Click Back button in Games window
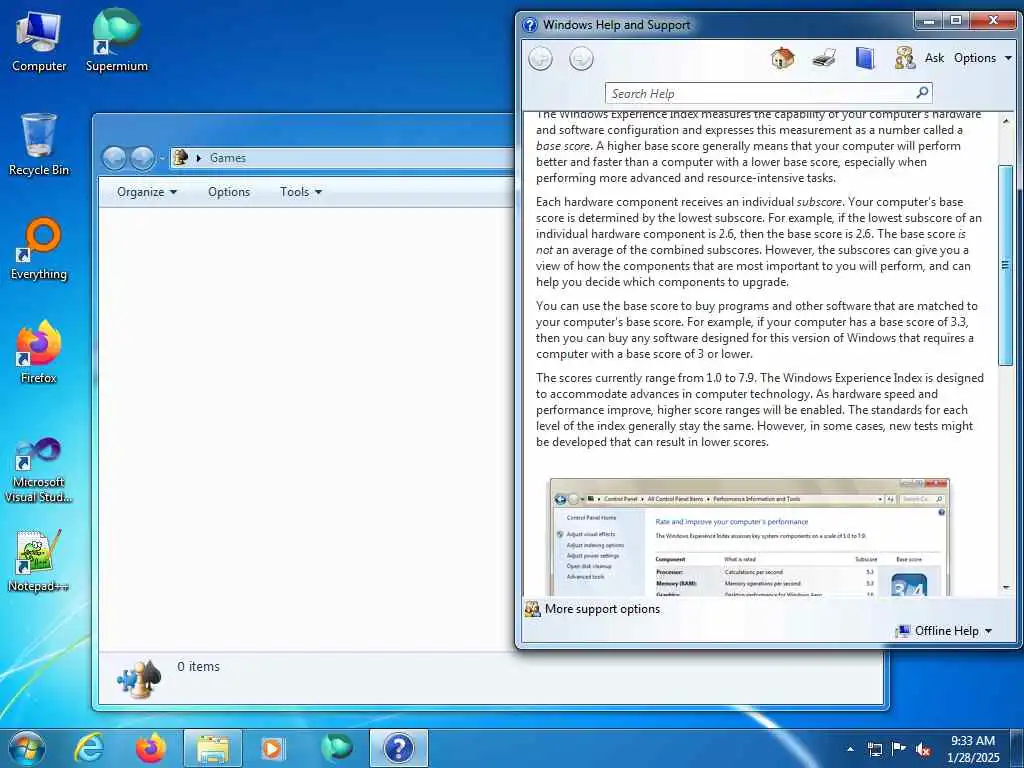This screenshot has width=1024, height=768. [x=114, y=158]
